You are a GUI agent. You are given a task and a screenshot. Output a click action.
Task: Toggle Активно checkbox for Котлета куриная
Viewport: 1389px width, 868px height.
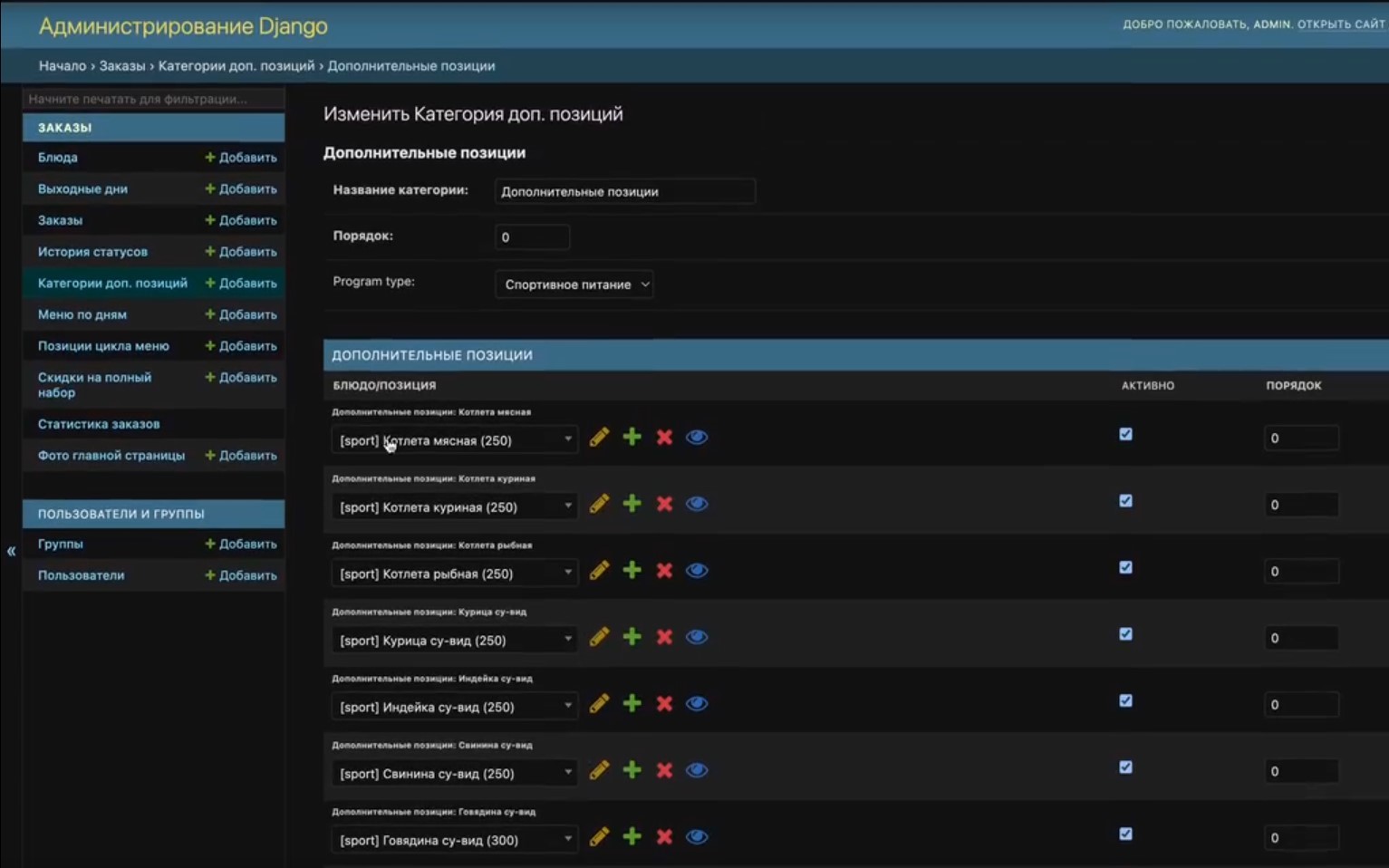[x=1125, y=501]
